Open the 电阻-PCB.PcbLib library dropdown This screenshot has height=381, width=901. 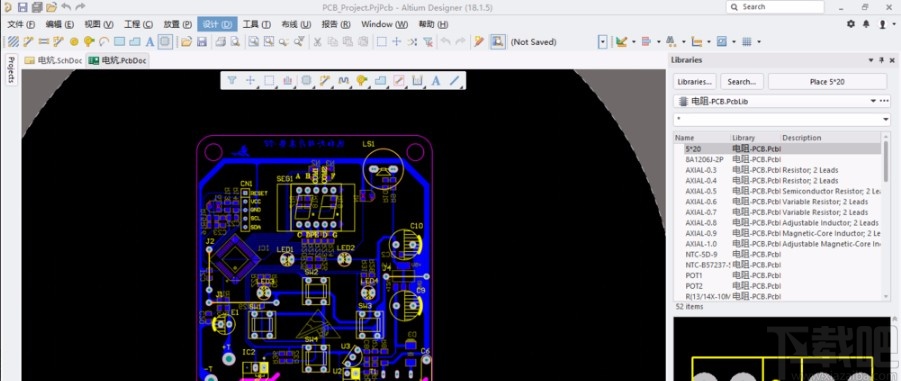click(873, 101)
